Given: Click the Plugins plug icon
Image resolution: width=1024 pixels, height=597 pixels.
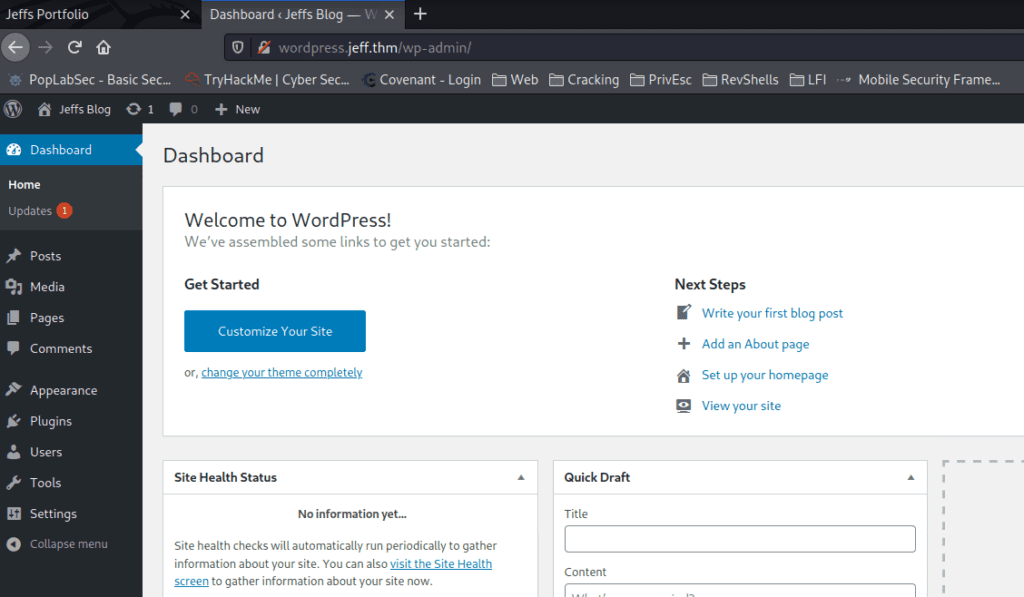Looking at the screenshot, I should coord(14,421).
